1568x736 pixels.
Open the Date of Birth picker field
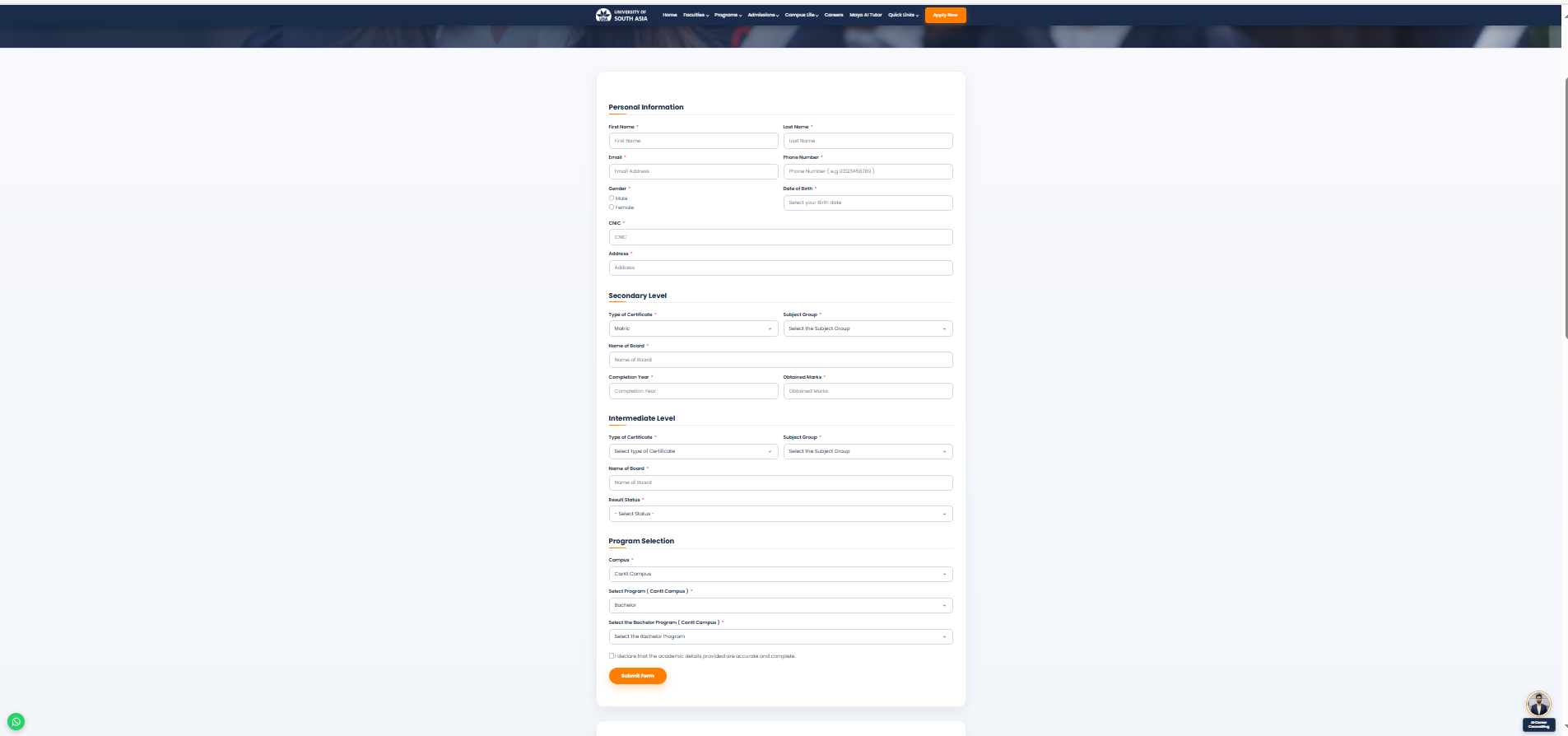(868, 203)
